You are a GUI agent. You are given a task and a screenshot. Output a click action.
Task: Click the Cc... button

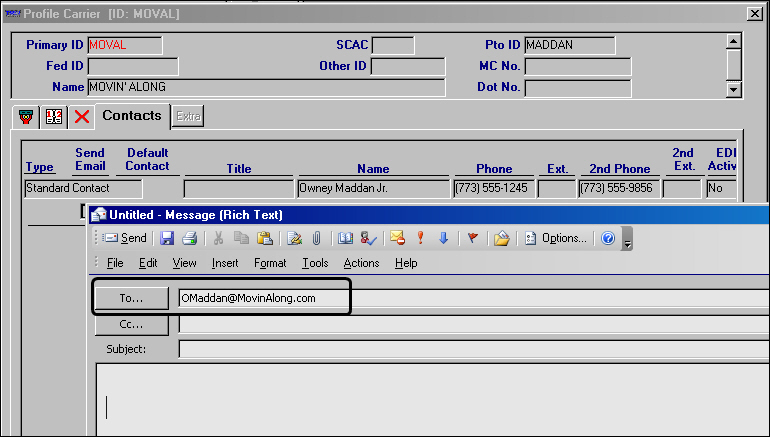click(x=132, y=324)
